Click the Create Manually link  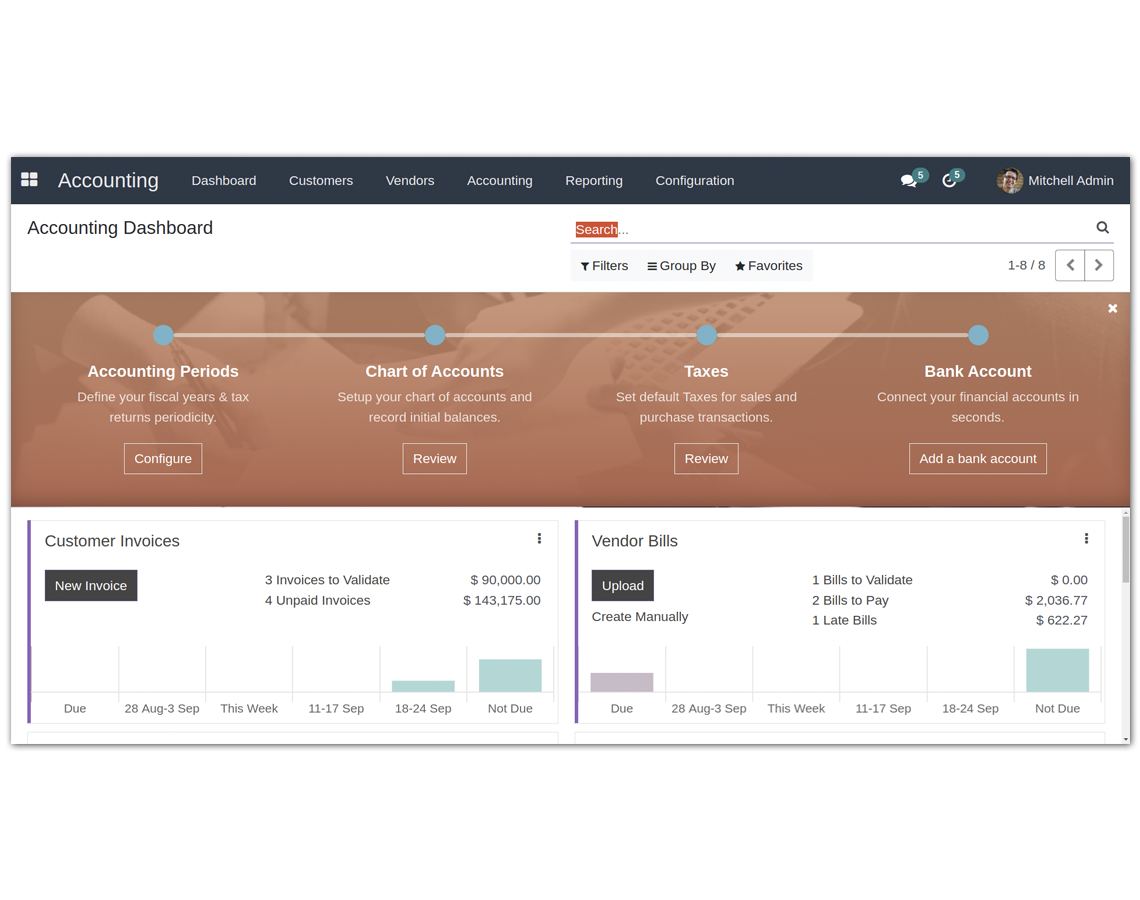click(x=640, y=617)
